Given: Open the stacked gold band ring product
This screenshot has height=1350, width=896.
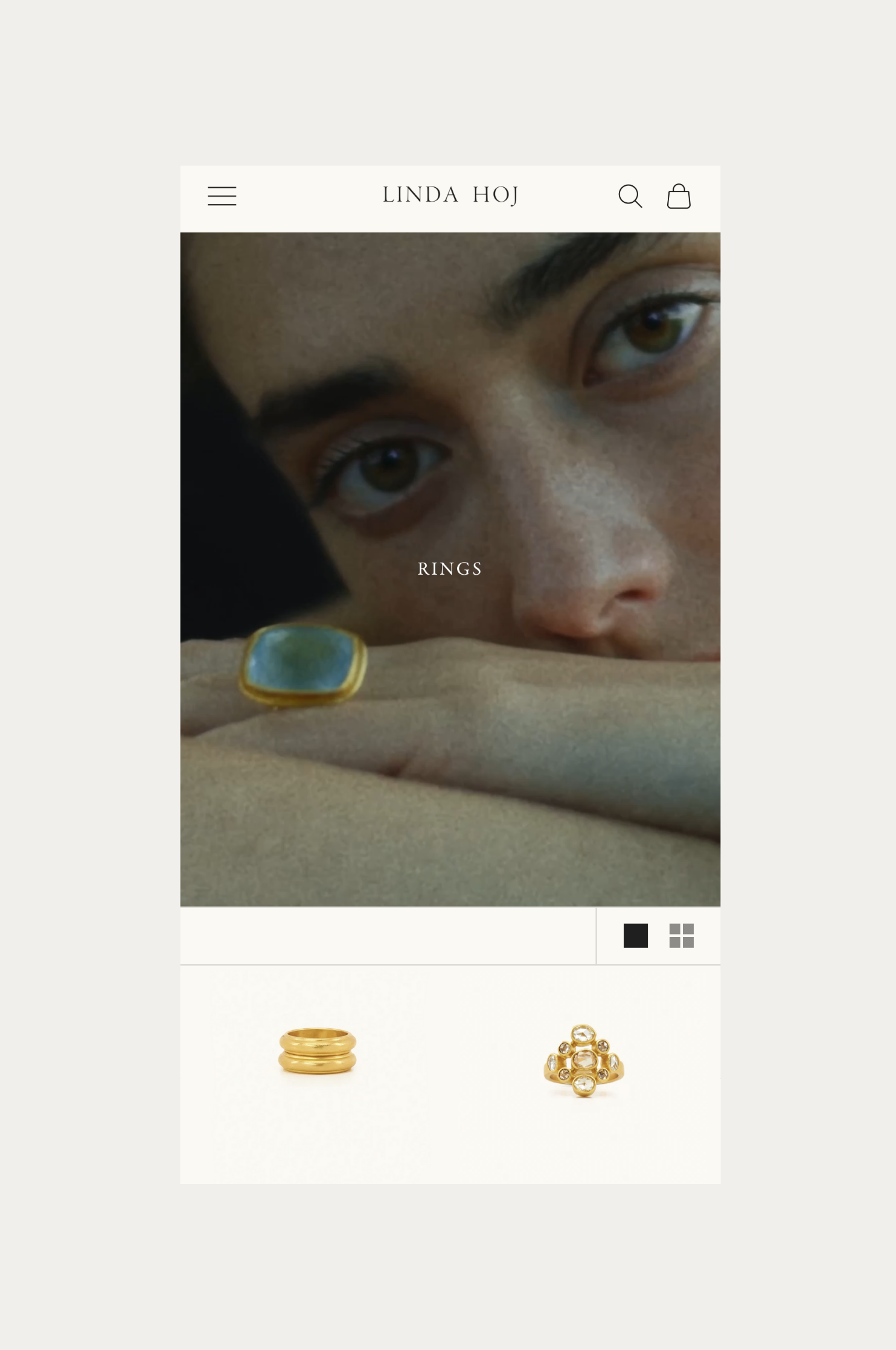Looking at the screenshot, I should coord(318,1051).
